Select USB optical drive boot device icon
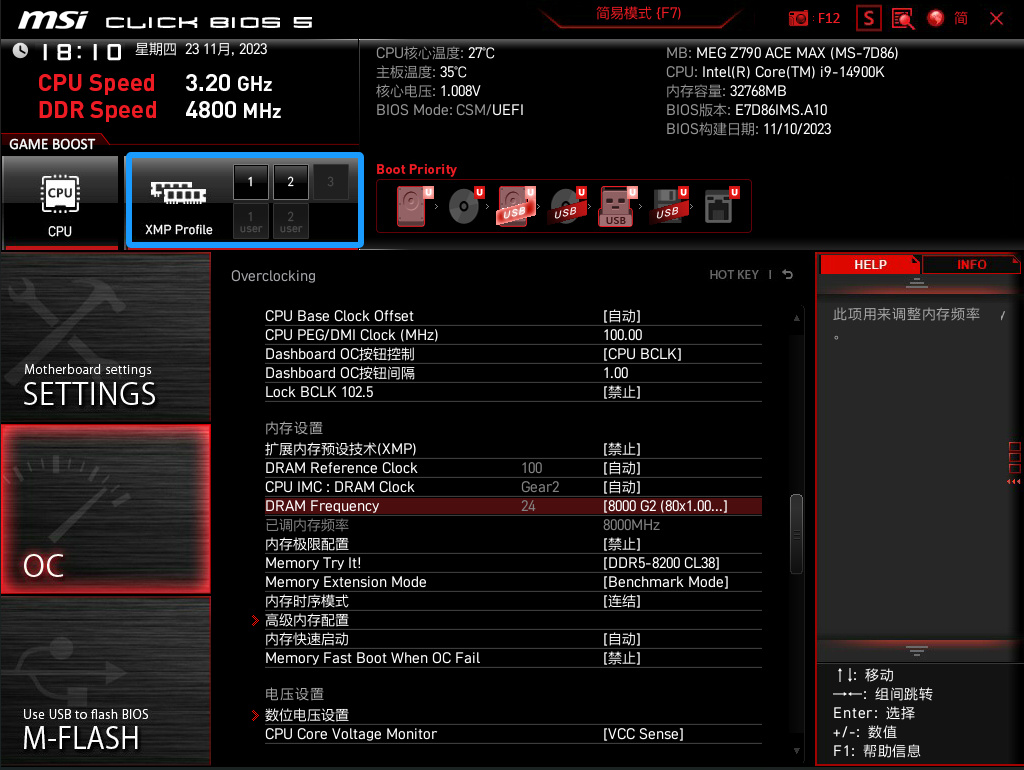The width and height of the screenshot is (1024, 770). 567,206
